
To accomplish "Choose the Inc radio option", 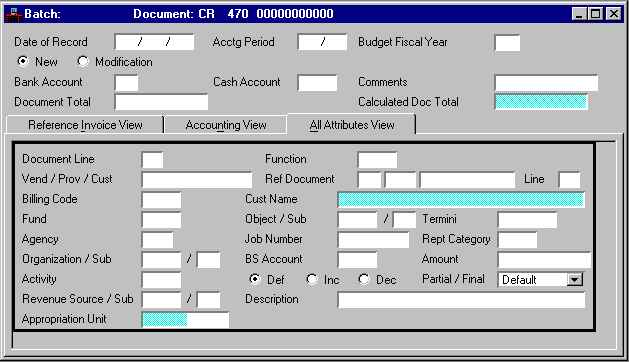I will point(312,279).
